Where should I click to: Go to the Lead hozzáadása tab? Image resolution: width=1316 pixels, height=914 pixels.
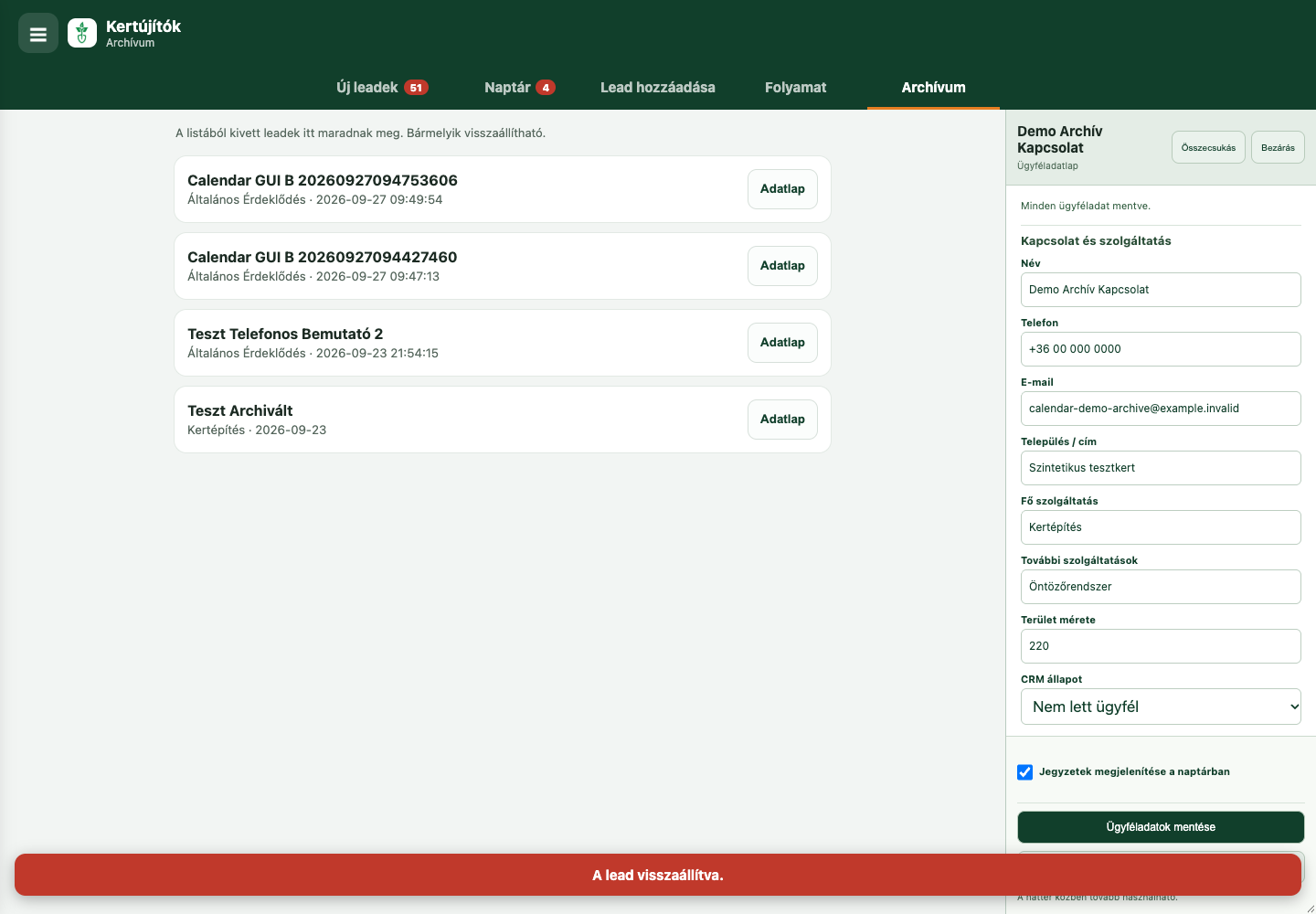(658, 88)
